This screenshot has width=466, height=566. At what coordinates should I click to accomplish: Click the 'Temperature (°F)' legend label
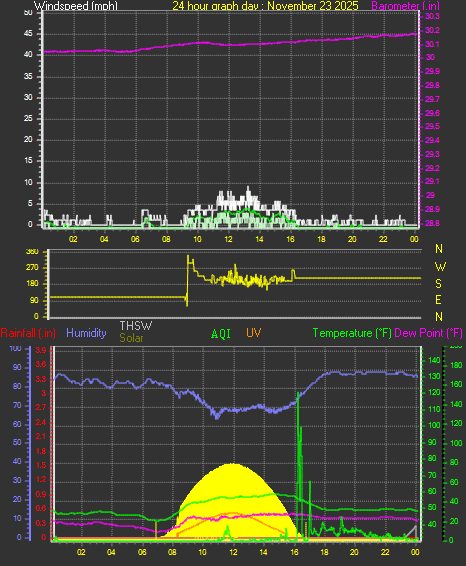tap(352, 333)
